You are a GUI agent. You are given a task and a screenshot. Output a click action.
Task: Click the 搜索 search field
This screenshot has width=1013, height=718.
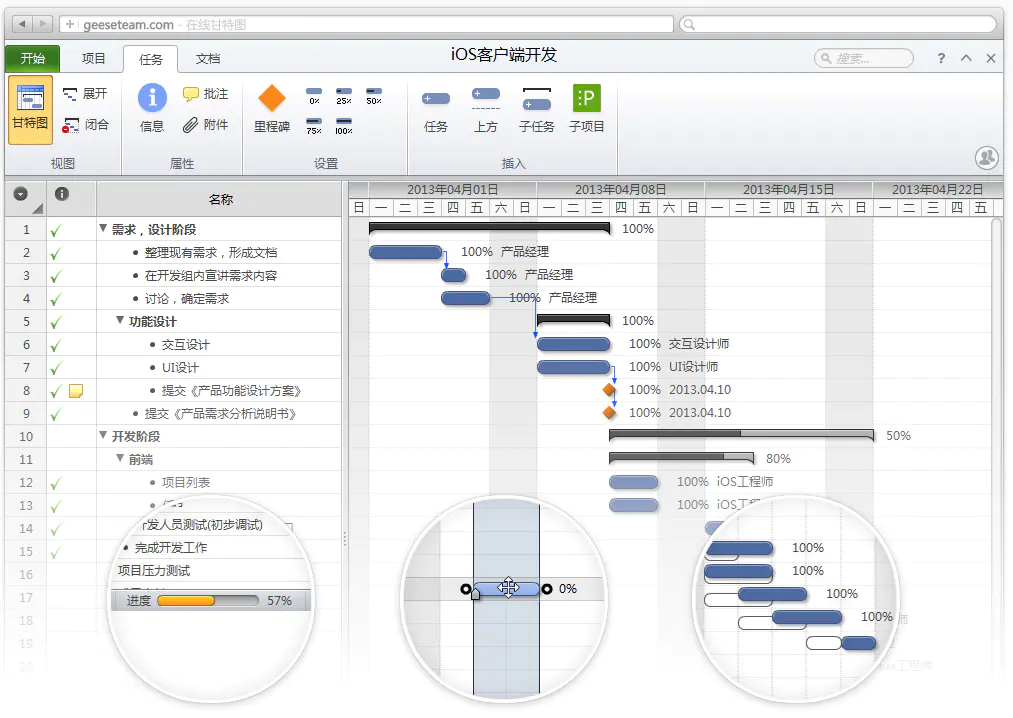point(864,58)
